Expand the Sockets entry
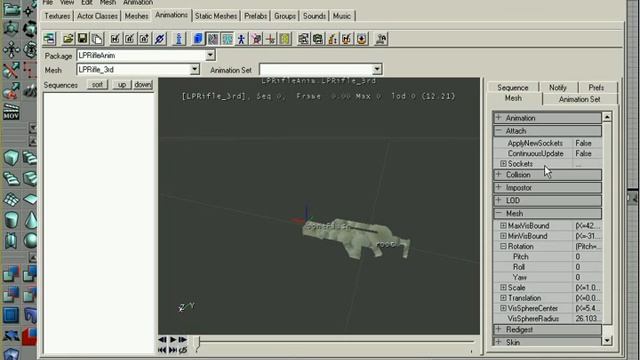The image size is (640, 360). click(503, 164)
